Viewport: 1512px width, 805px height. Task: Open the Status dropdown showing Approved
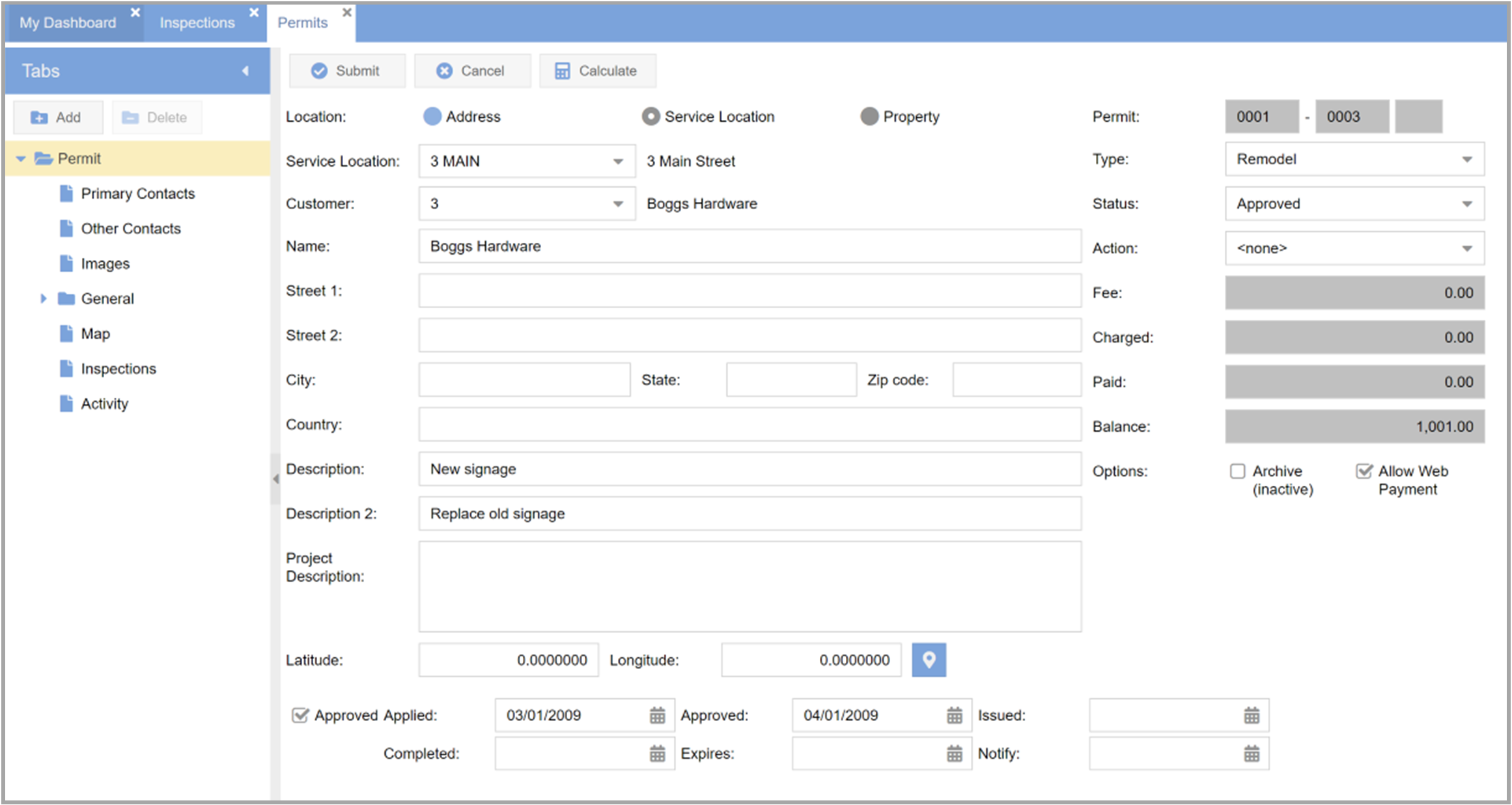point(1466,204)
